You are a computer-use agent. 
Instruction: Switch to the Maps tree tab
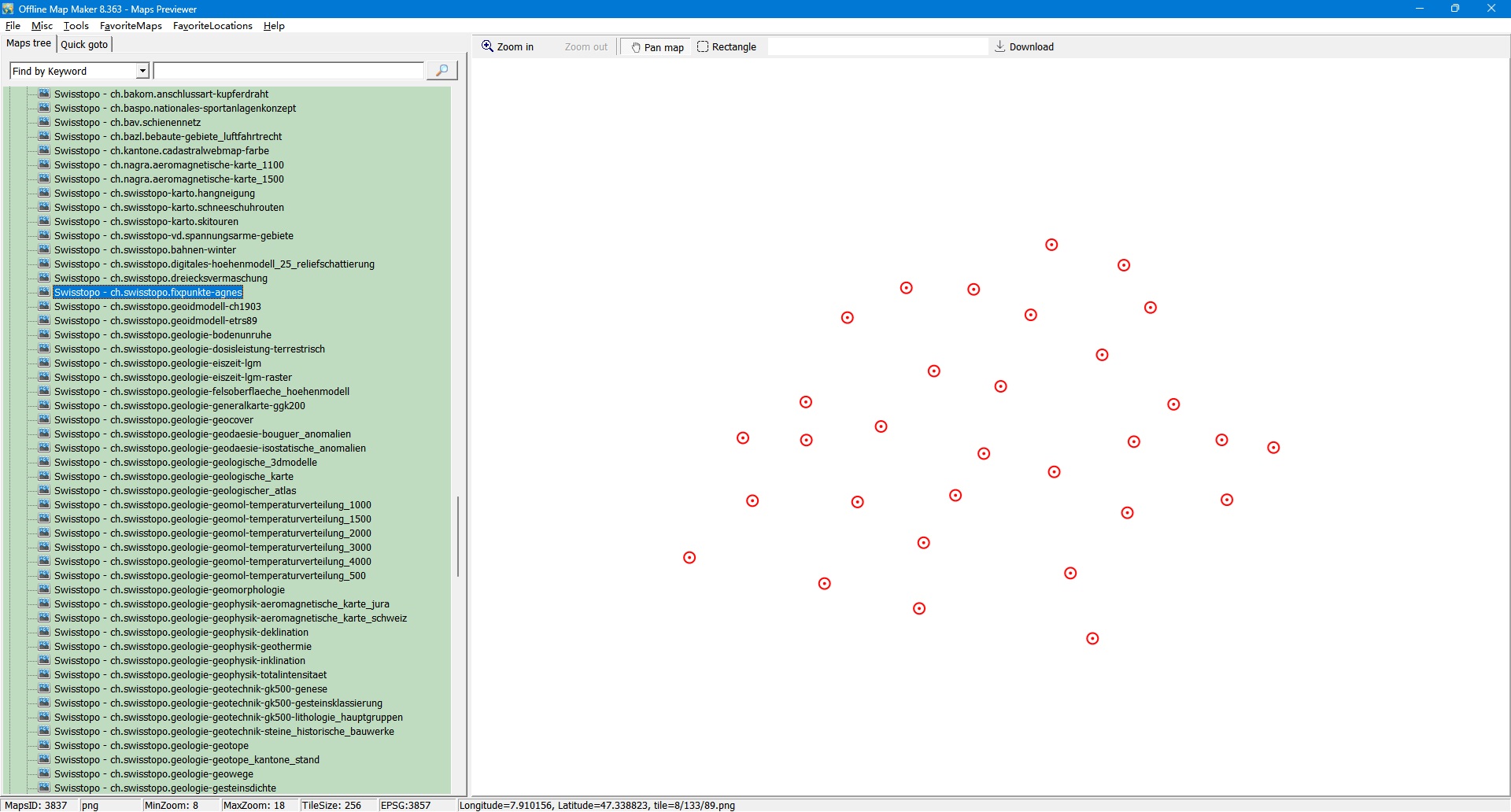pos(29,43)
